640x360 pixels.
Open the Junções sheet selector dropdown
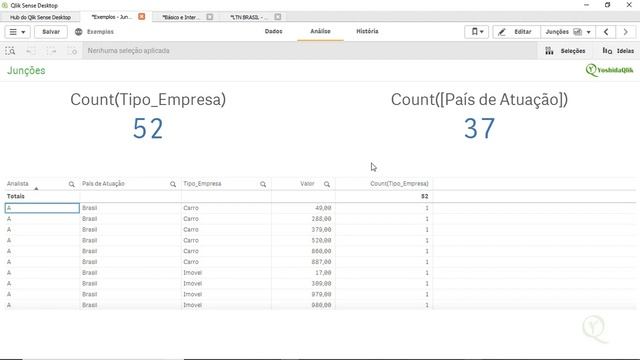(568, 32)
